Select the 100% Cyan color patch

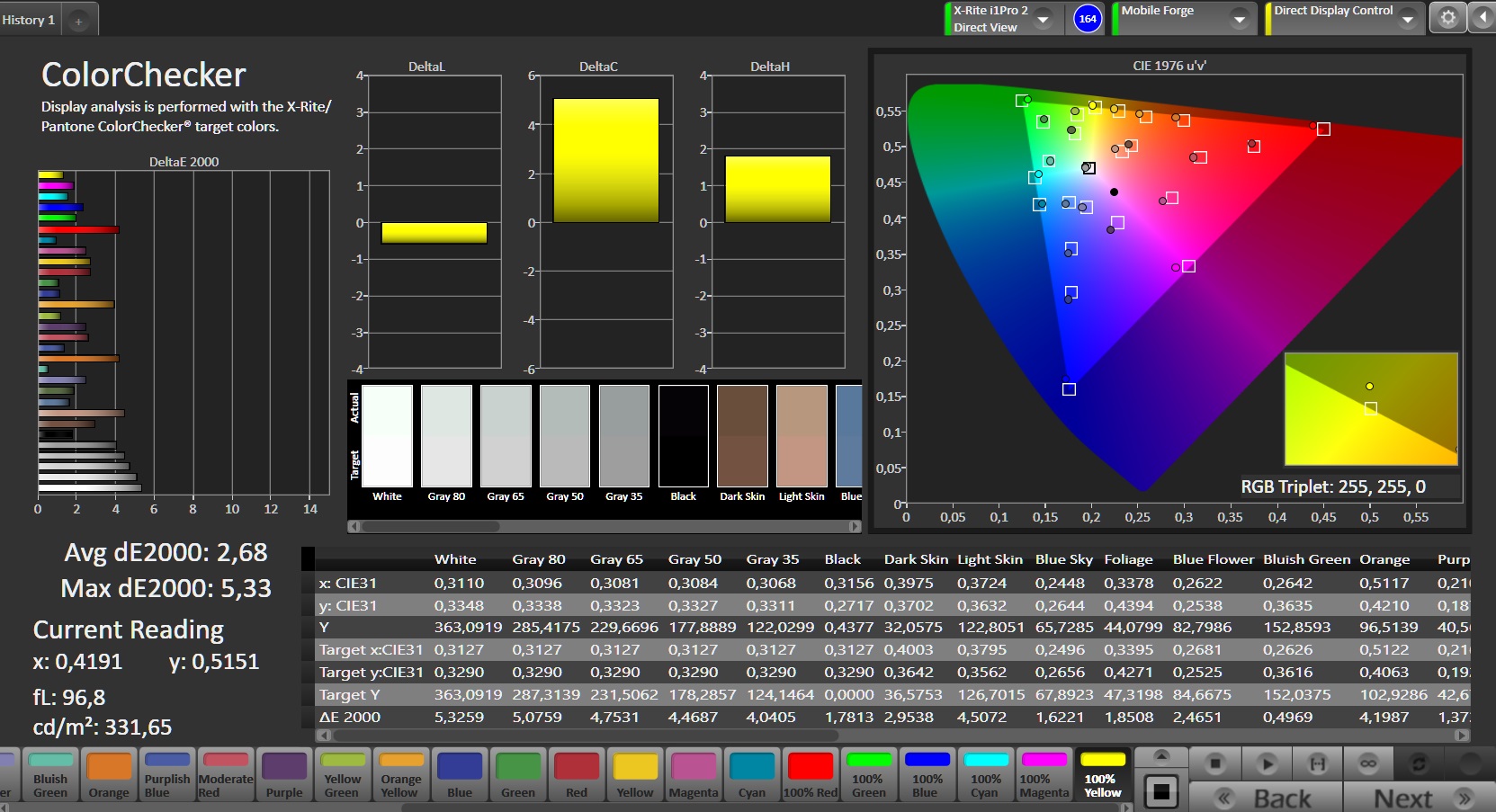coord(986,774)
